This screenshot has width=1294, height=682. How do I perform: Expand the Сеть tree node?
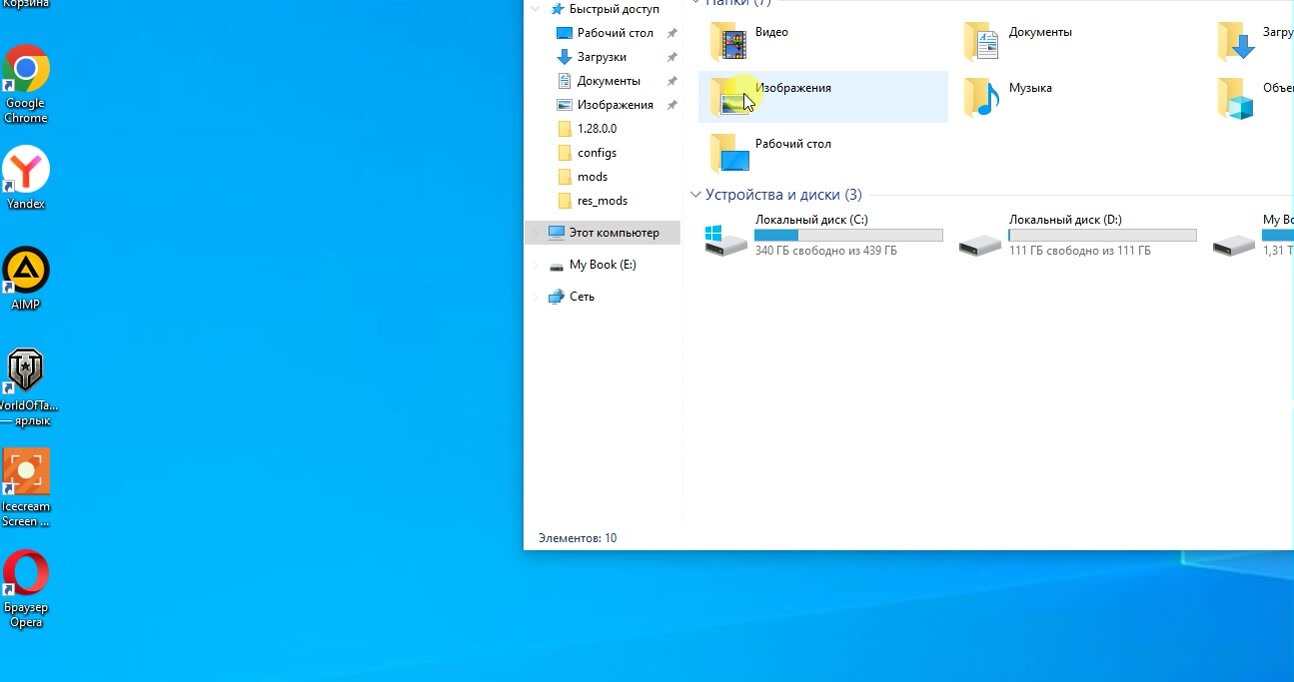536,297
